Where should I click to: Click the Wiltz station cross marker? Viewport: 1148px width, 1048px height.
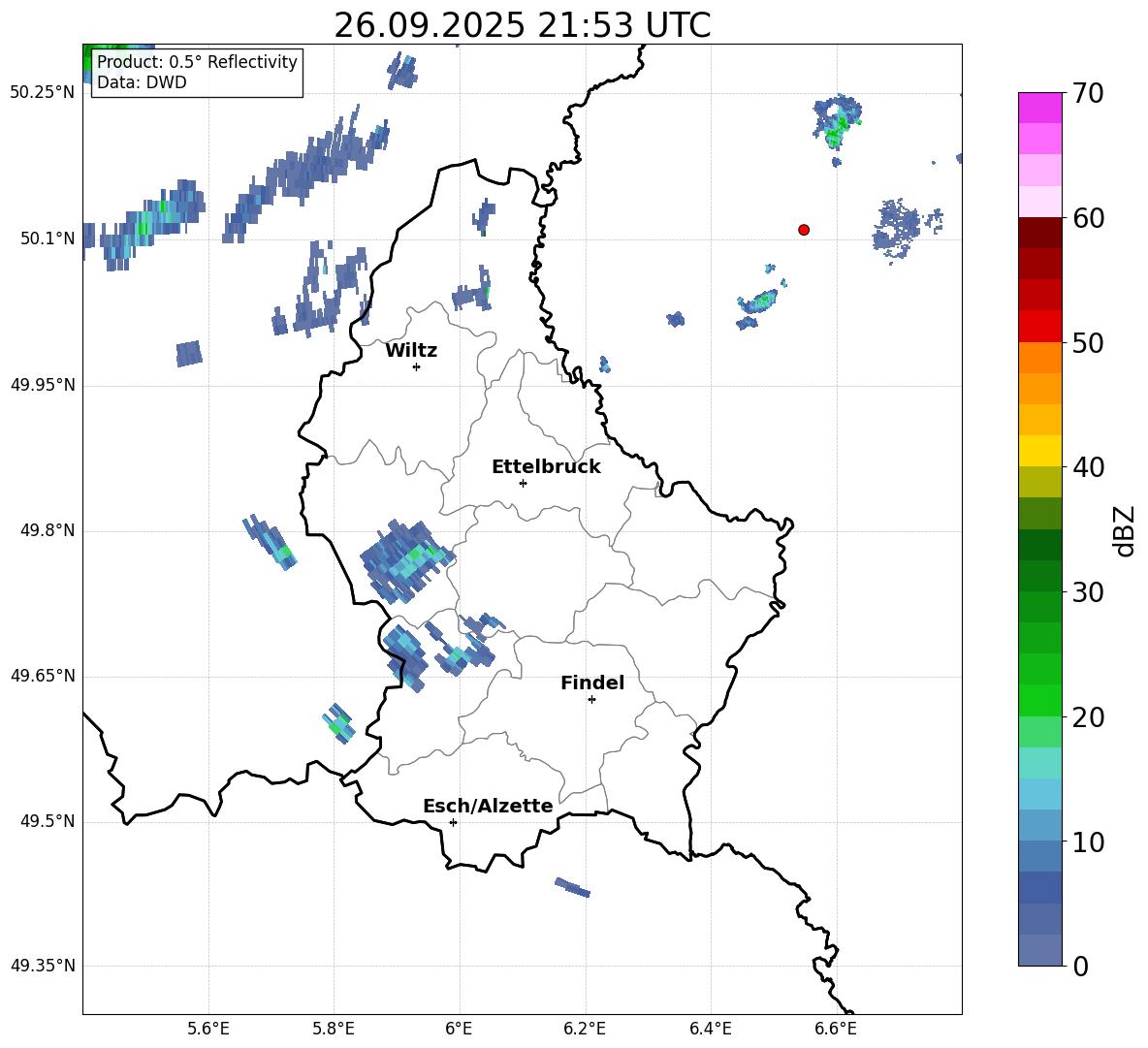pyautogui.click(x=416, y=366)
